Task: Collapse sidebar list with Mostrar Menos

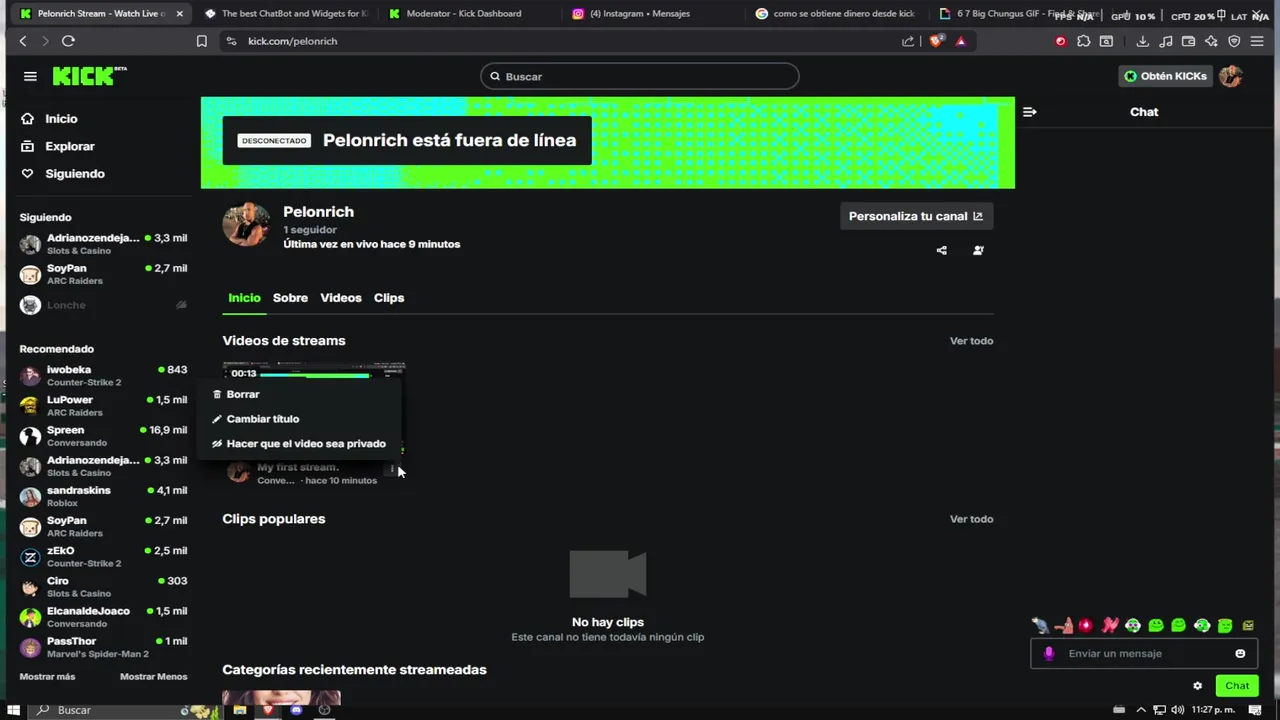Action: coord(153,677)
